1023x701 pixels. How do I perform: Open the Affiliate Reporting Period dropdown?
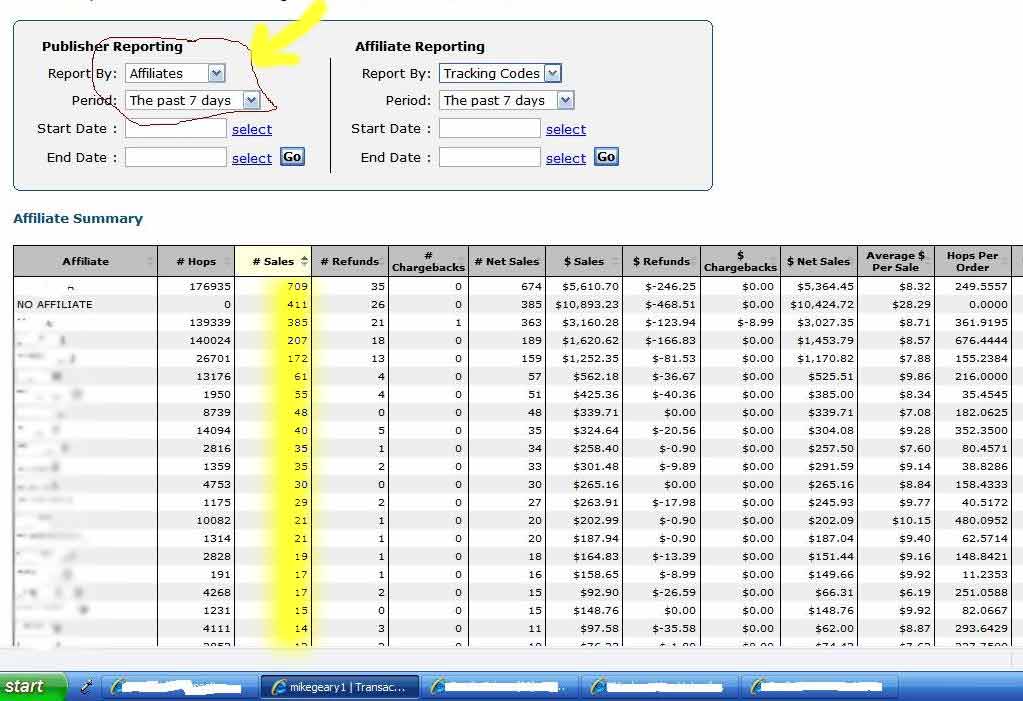pos(565,100)
